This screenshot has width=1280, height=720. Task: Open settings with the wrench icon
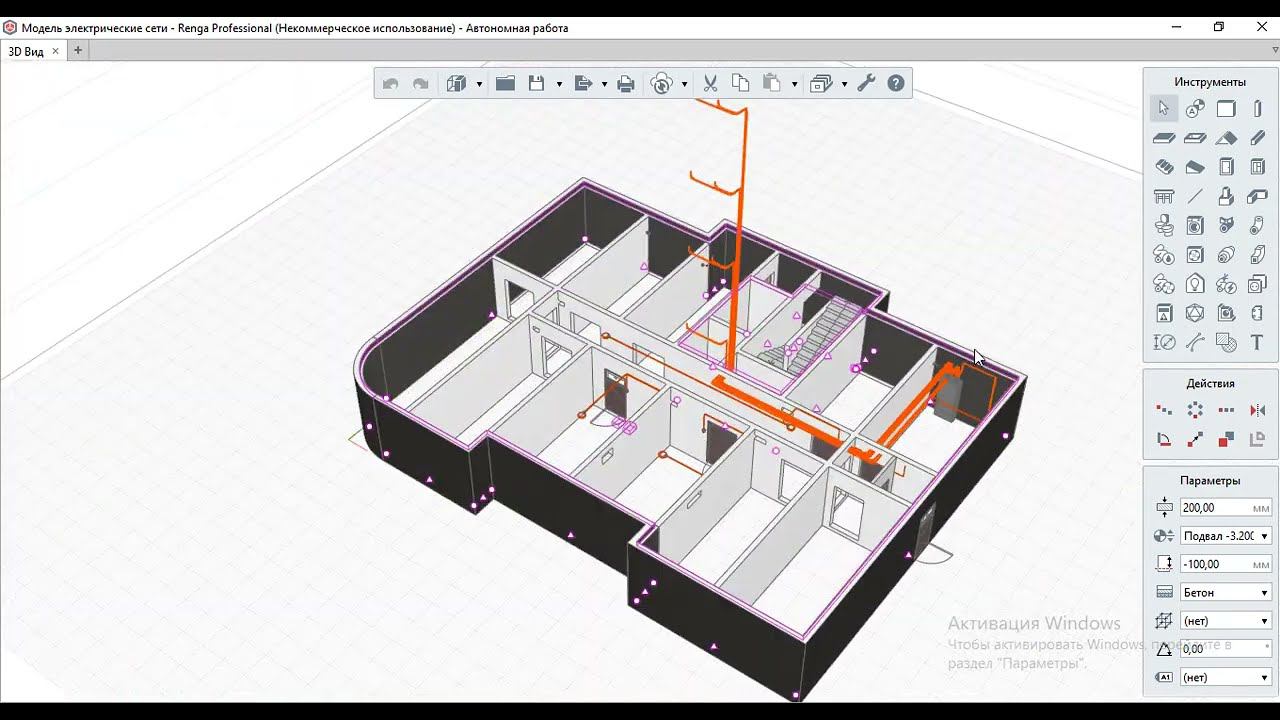point(866,84)
